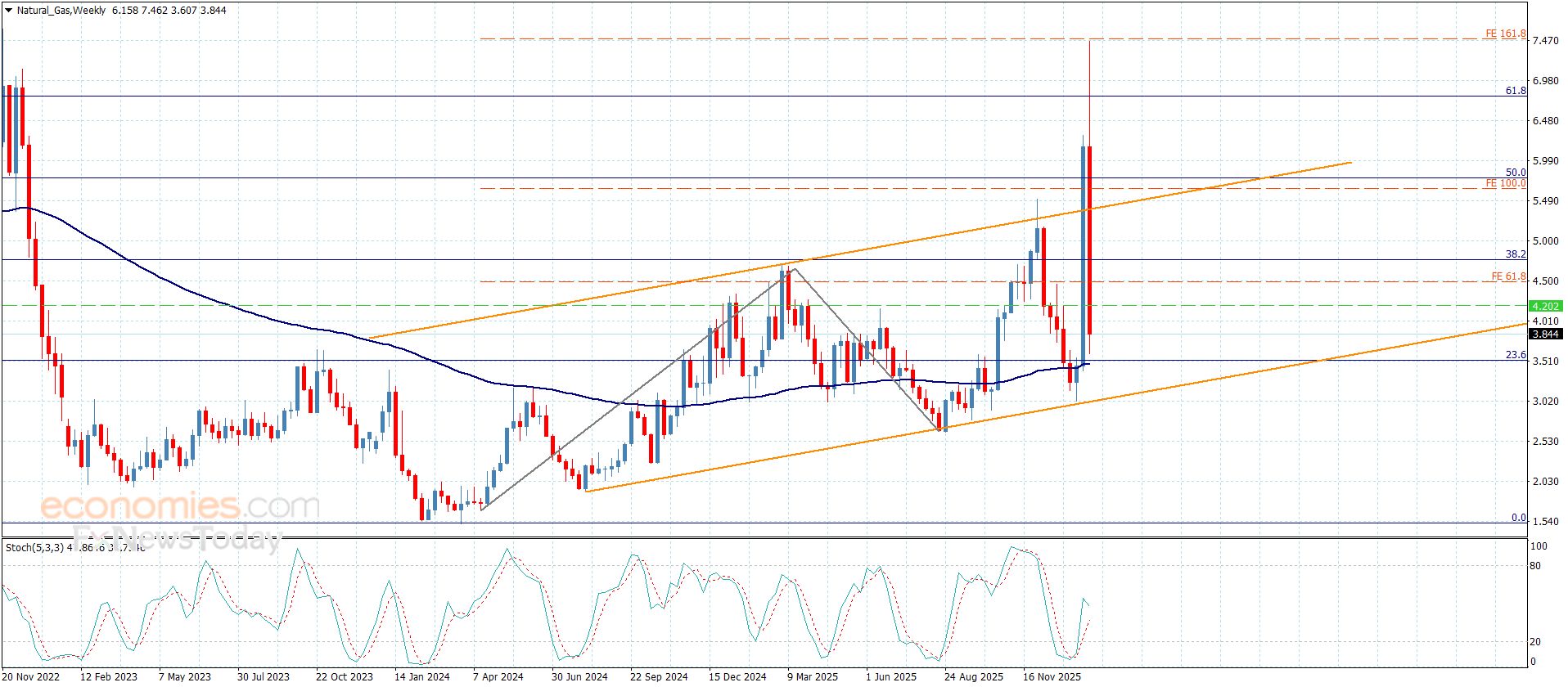Click the 38.2 Fibonacci retracement label
The height and width of the screenshot is (687, 1568).
[1516, 255]
